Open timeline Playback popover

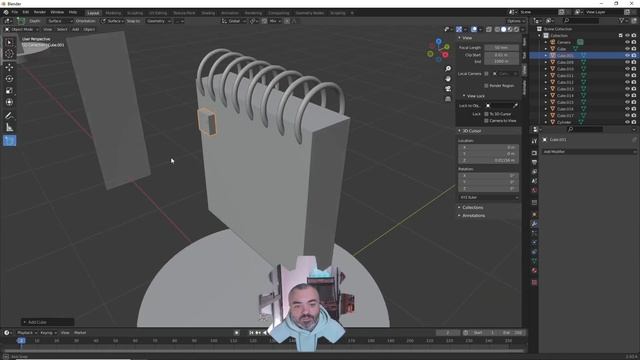[x=26, y=333]
